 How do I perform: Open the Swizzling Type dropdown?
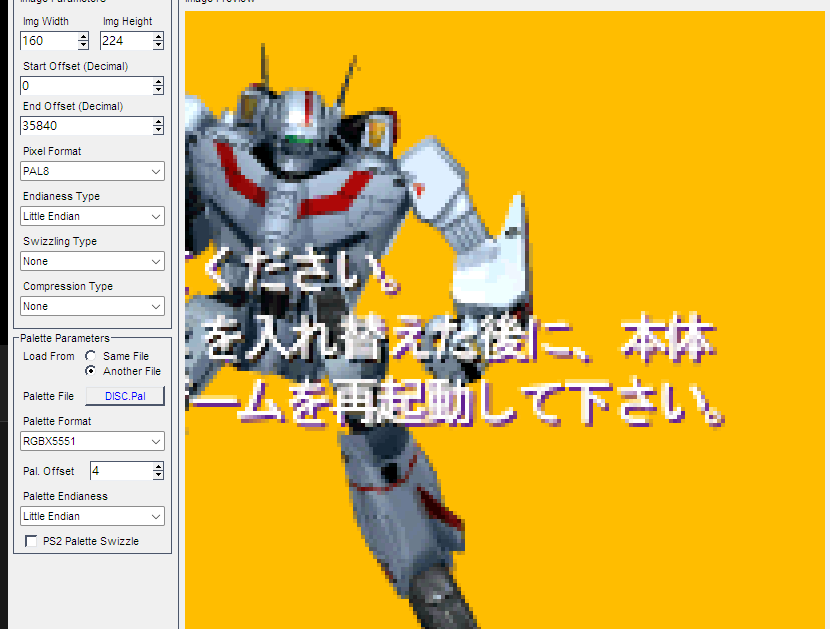coord(92,262)
